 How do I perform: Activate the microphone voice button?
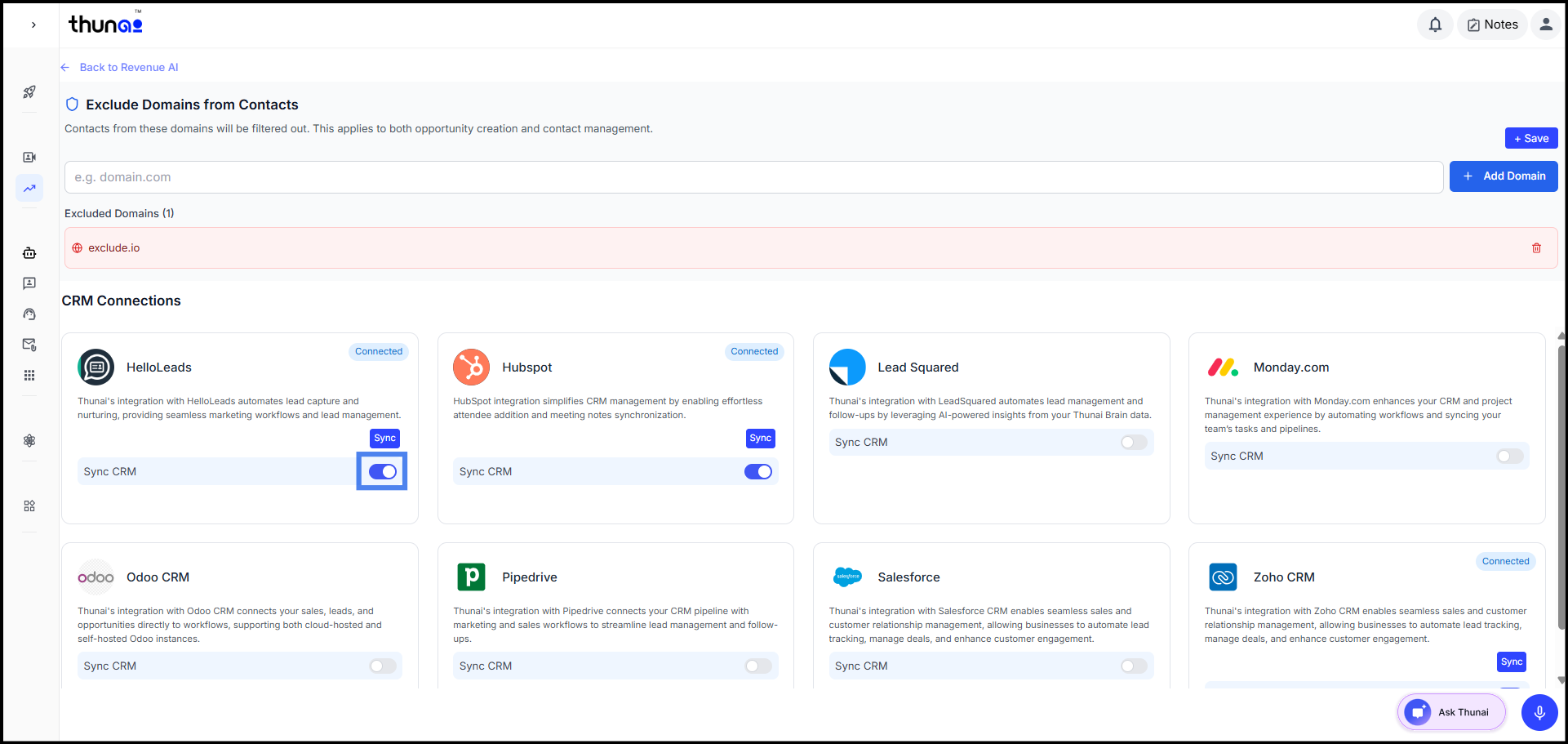click(x=1539, y=712)
